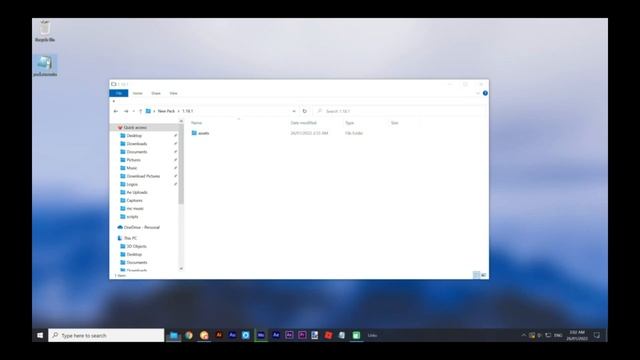
Task: Go back with the Back arrow
Action: [116, 111]
